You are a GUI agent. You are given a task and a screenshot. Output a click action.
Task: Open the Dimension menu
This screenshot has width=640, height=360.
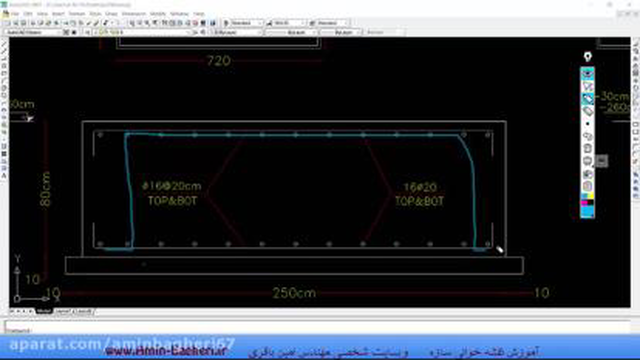[133, 14]
